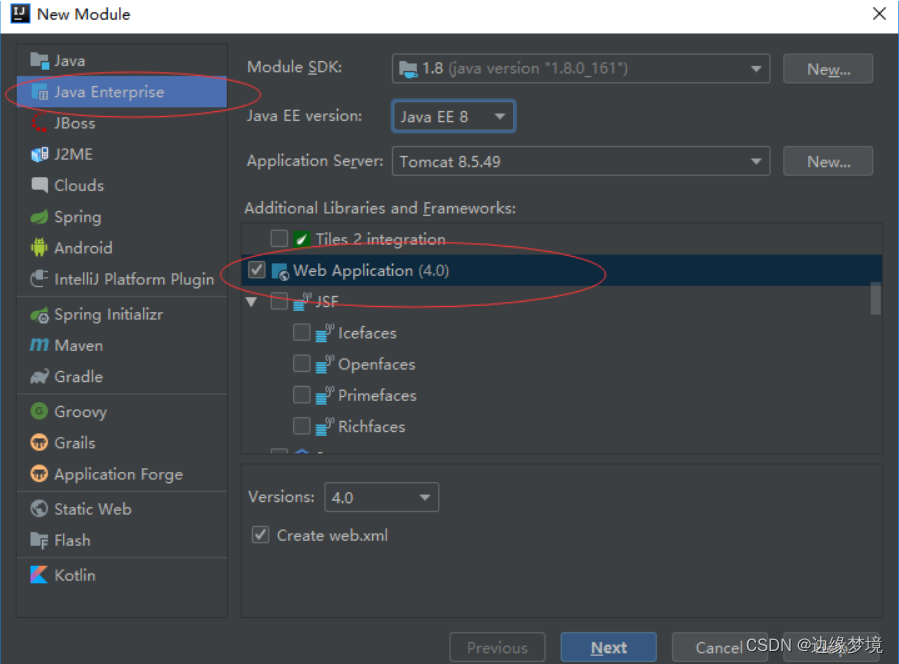Choose Kotlin module type
This screenshot has height=664, width=899.
tap(122, 575)
